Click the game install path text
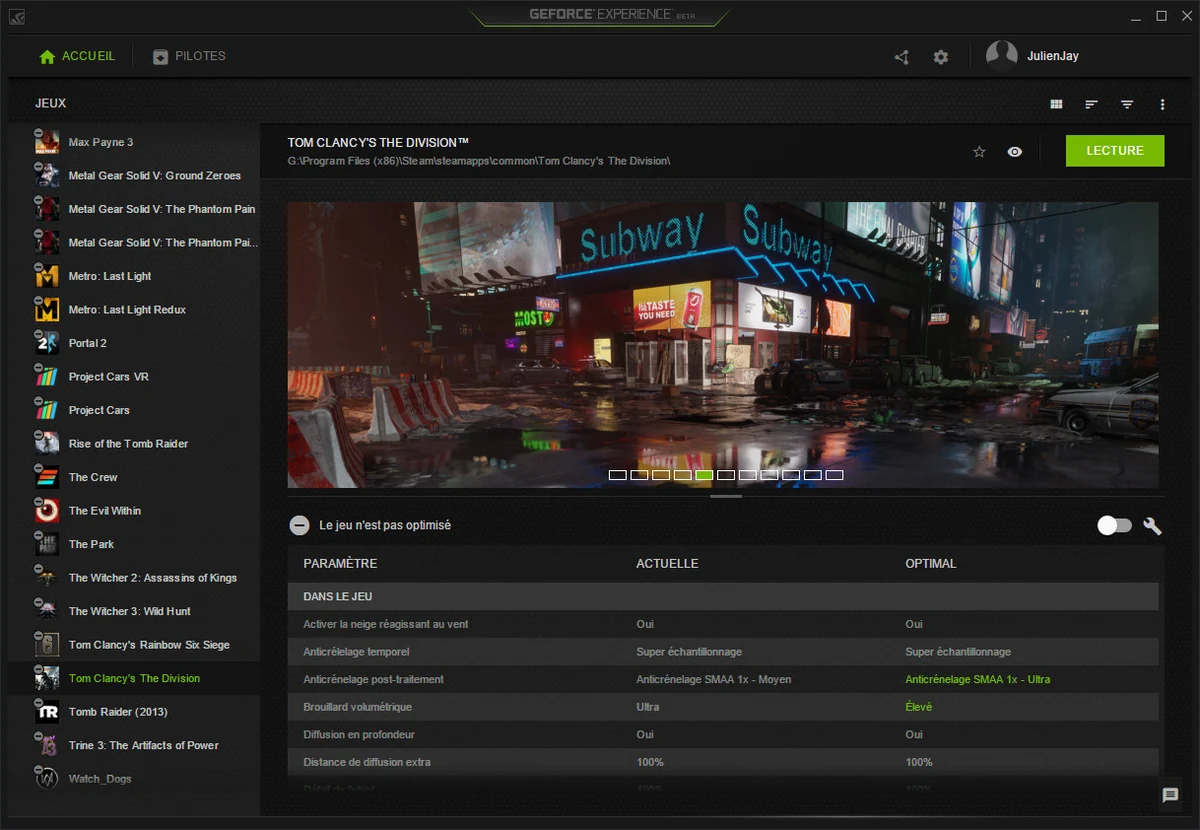Screen dimensions: 1200x830 coord(479,161)
